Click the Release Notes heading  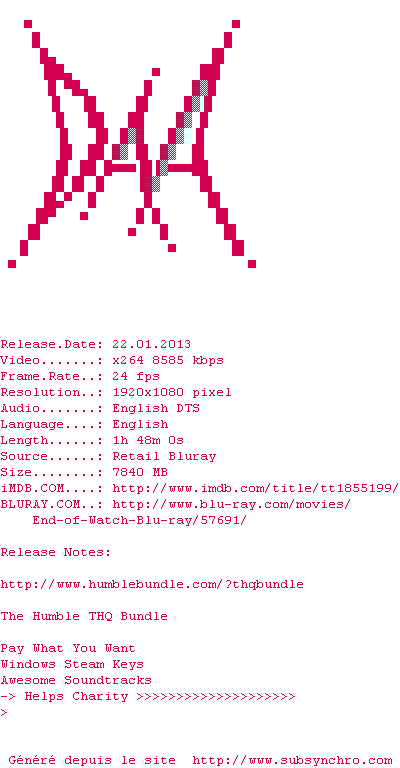[56, 552]
